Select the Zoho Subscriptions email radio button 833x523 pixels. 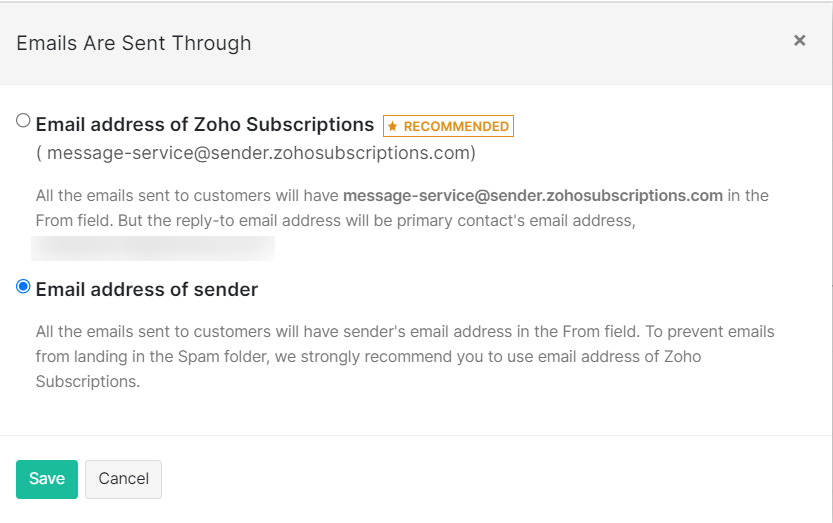coord(23,121)
